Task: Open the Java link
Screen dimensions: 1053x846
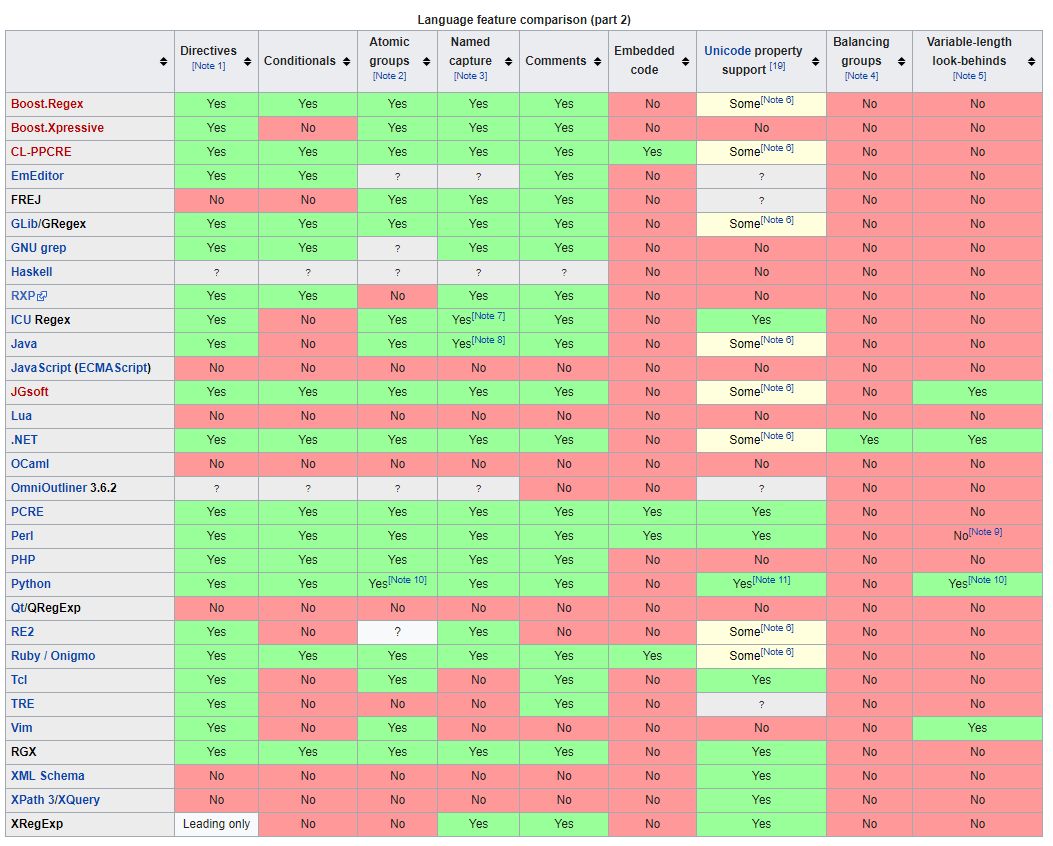Action: [24, 344]
